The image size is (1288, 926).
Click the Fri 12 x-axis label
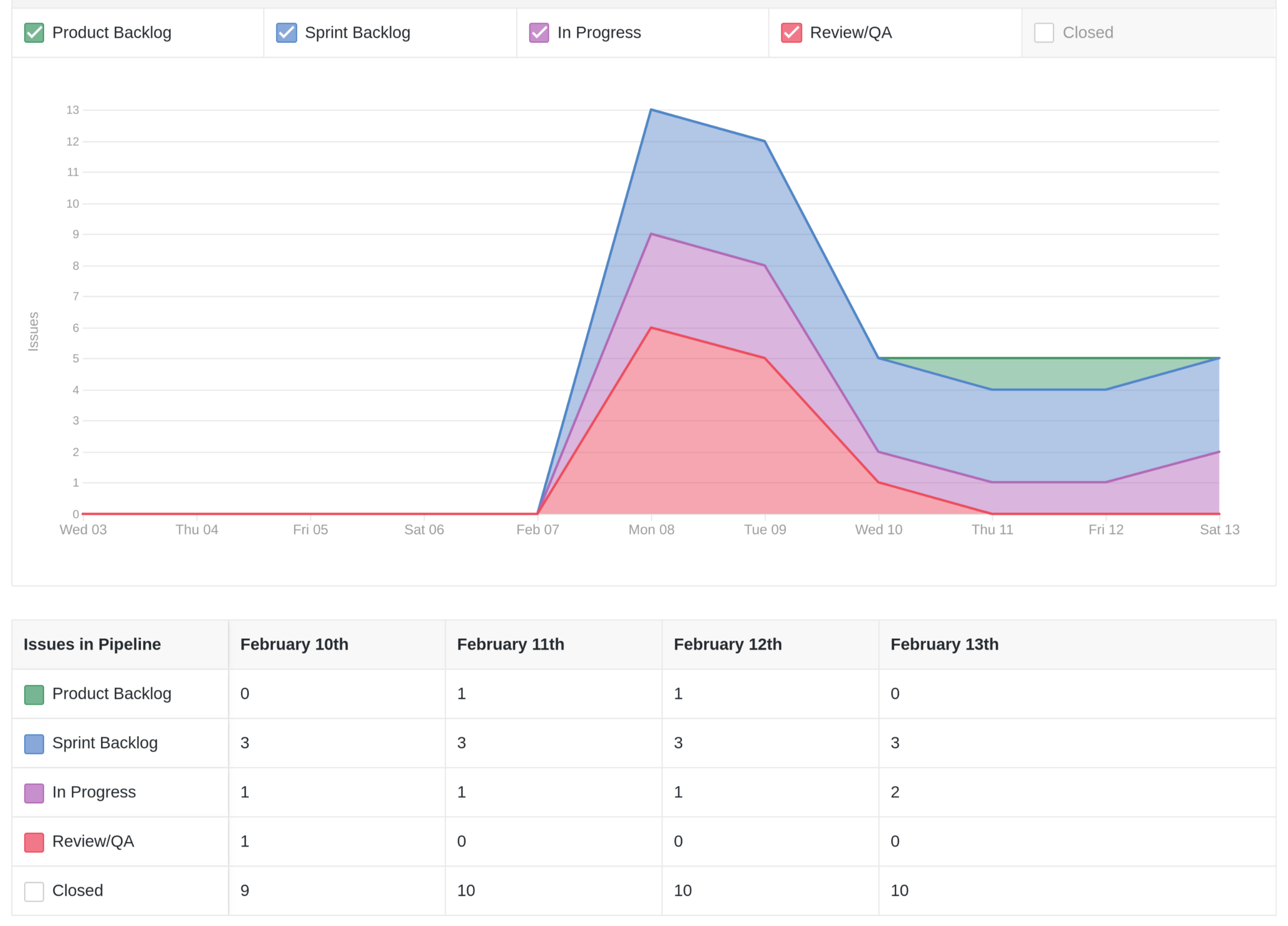(x=1106, y=530)
